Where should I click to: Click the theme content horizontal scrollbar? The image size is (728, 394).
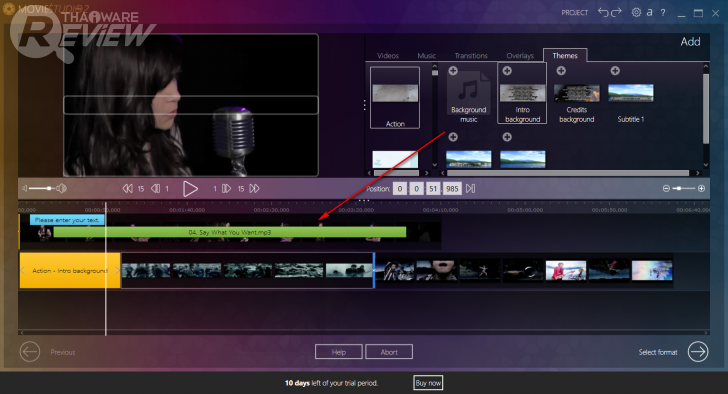(x=567, y=173)
